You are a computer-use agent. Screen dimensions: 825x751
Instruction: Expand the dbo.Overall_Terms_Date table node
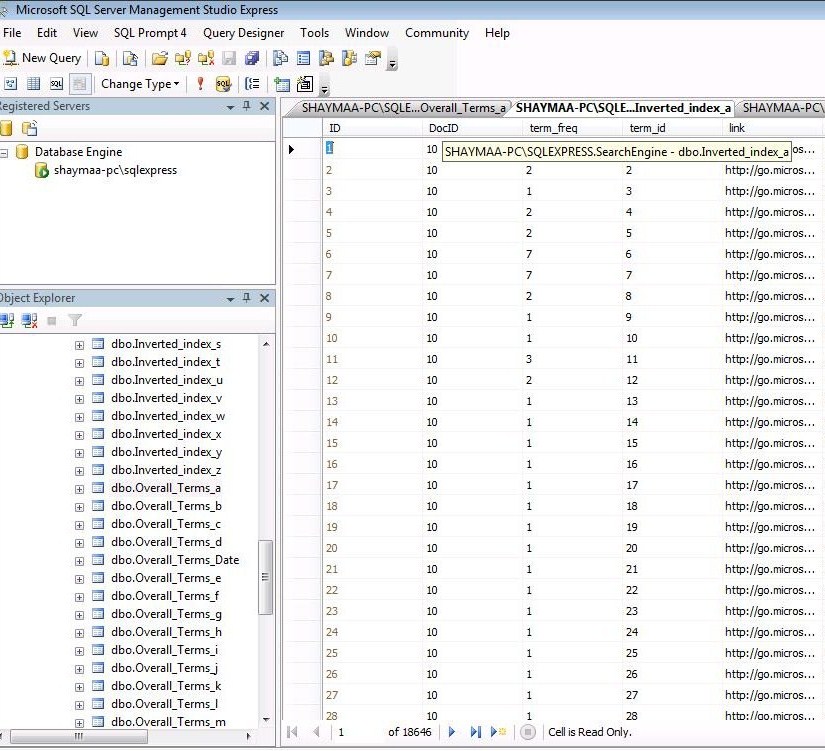click(x=79, y=560)
